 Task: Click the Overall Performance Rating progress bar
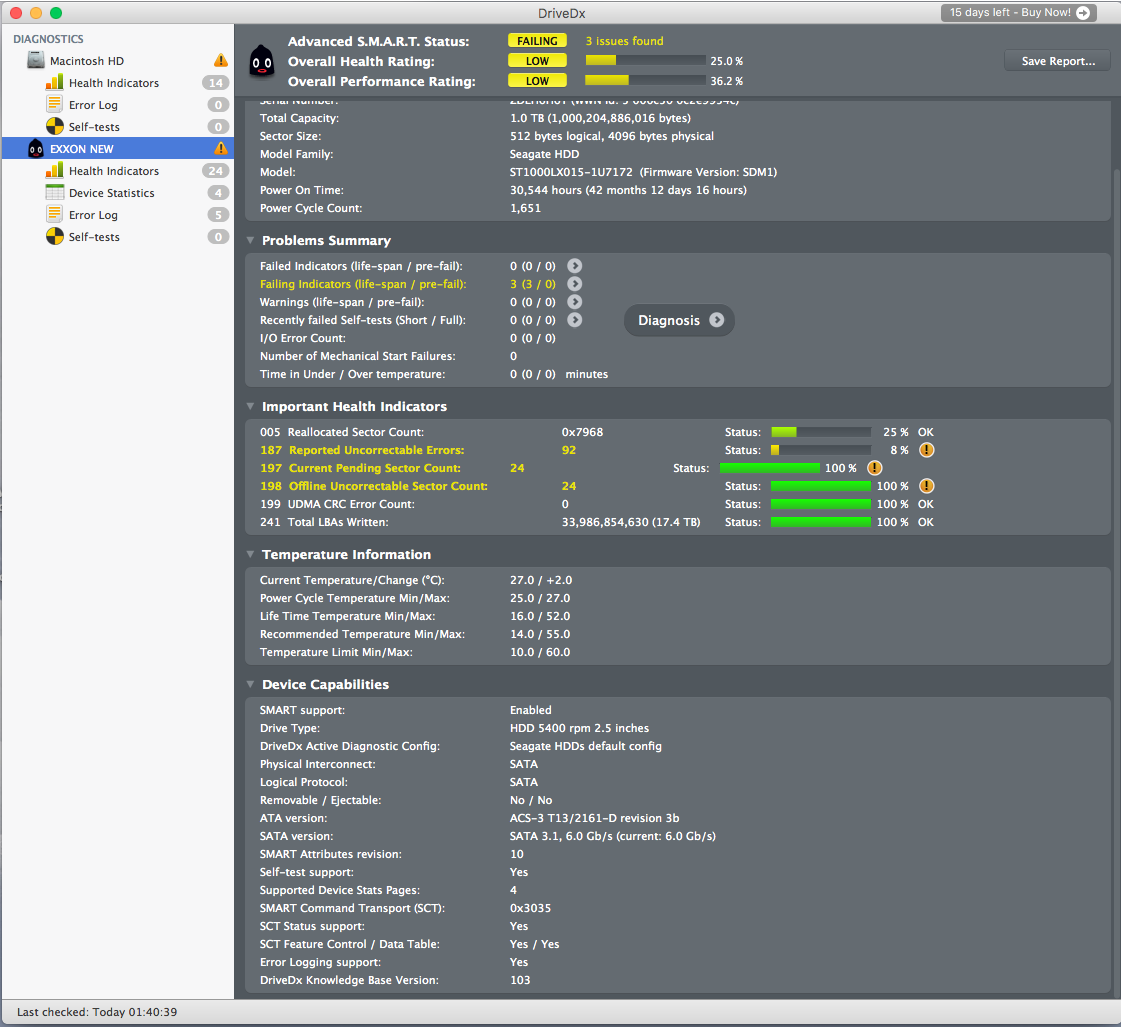tap(645, 81)
